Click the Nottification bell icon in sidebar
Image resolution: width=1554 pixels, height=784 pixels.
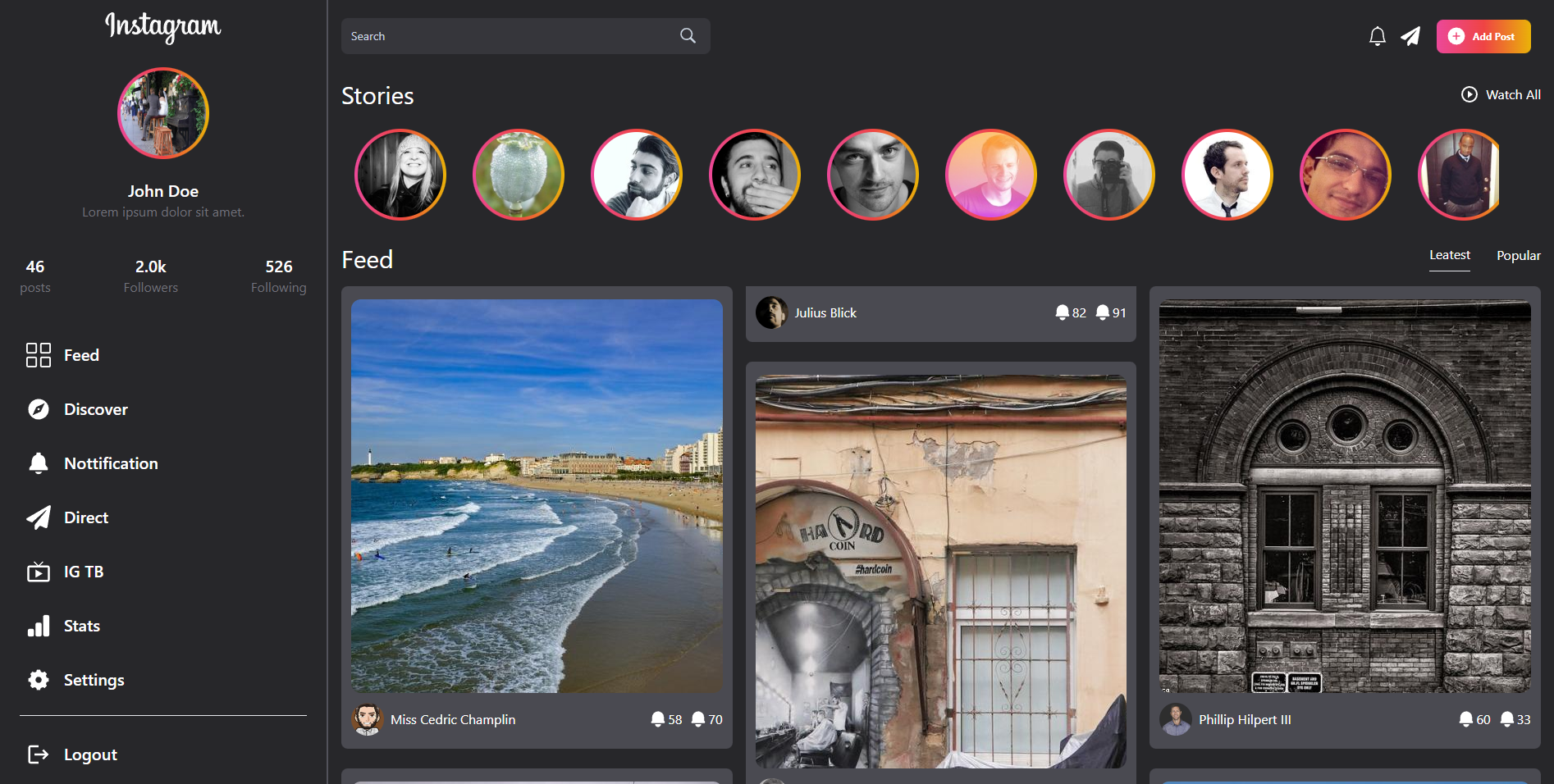[39, 463]
